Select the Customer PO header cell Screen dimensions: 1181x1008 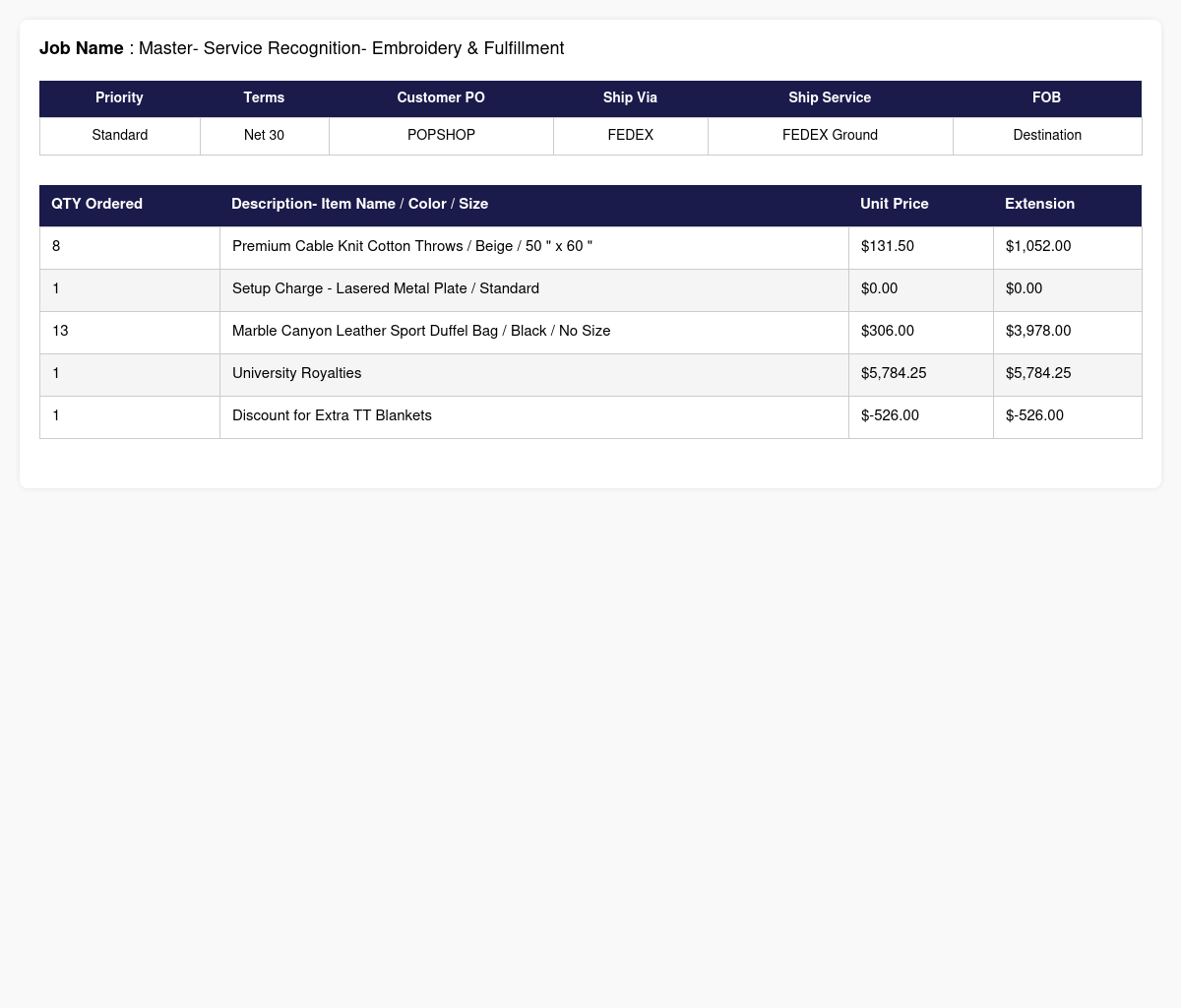[441, 98]
